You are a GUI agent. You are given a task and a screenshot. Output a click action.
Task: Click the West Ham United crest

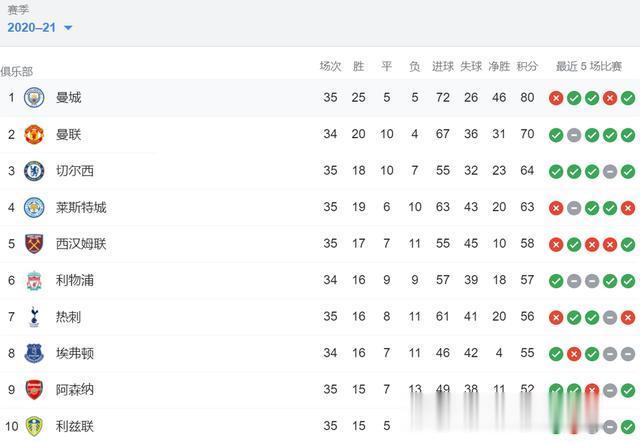[34, 244]
